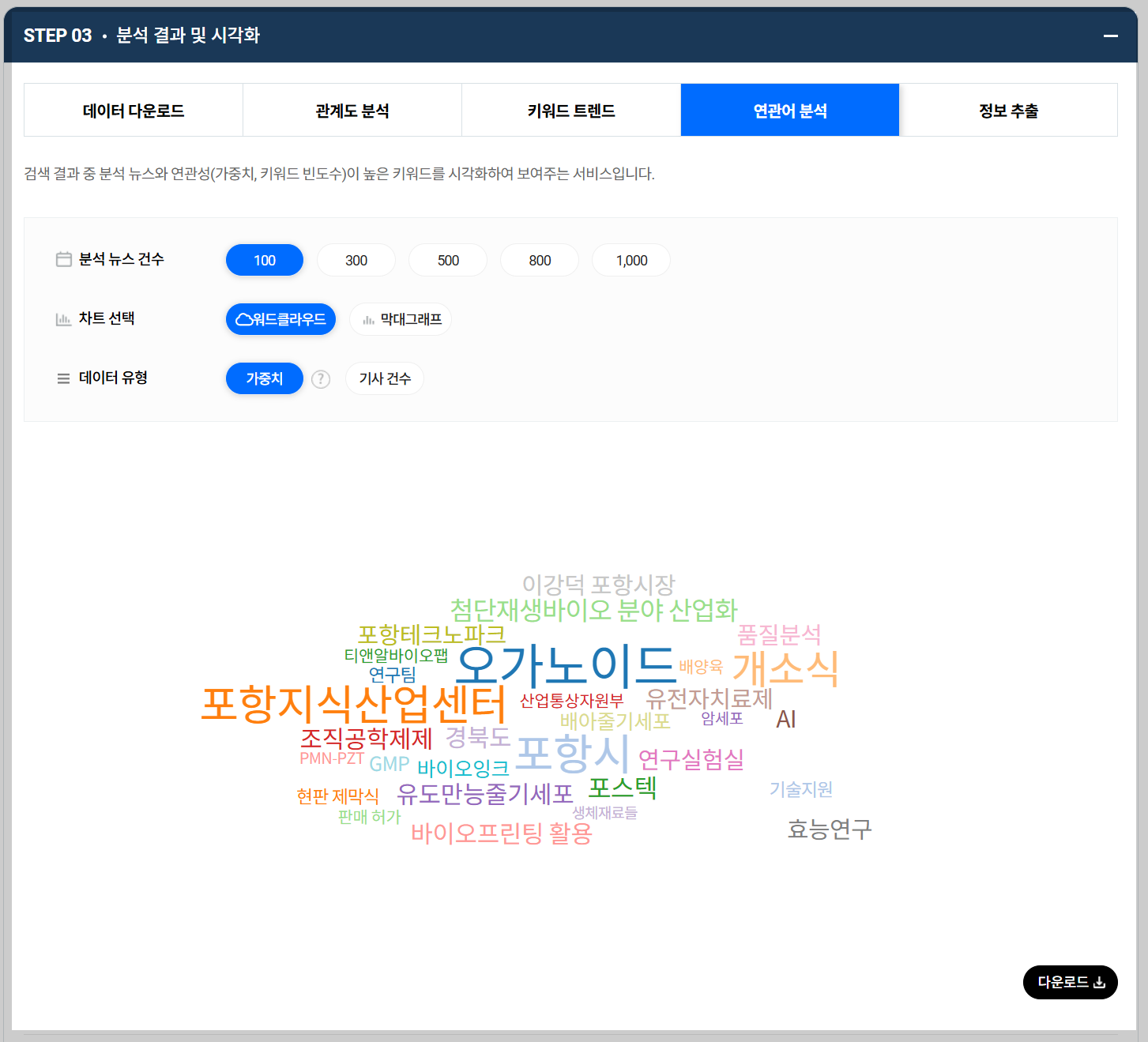
Task: Enable the 가중치 data type option
Action: pos(264,378)
